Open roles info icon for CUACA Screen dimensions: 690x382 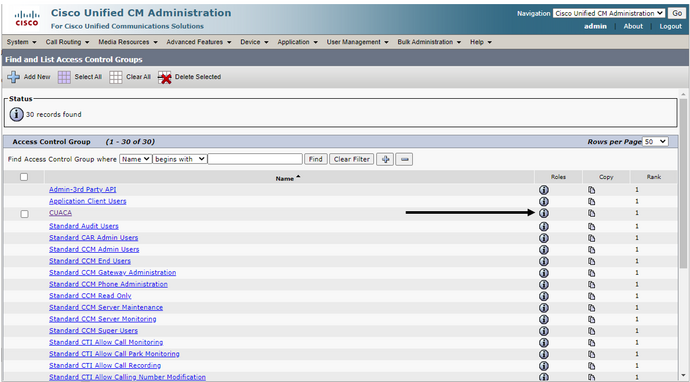pyautogui.click(x=544, y=213)
